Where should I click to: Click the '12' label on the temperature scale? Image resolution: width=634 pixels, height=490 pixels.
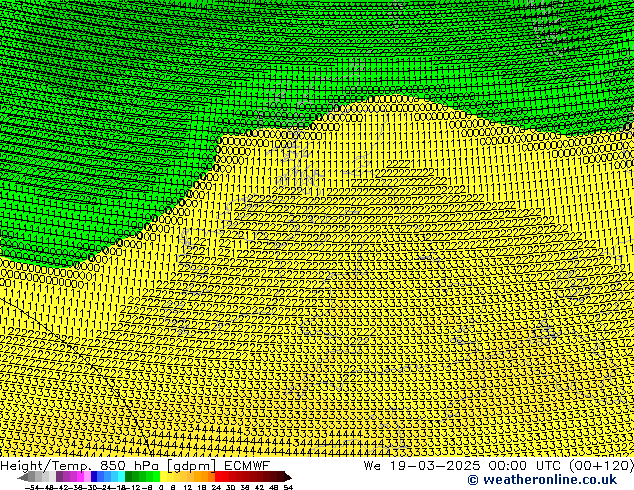(x=188, y=487)
